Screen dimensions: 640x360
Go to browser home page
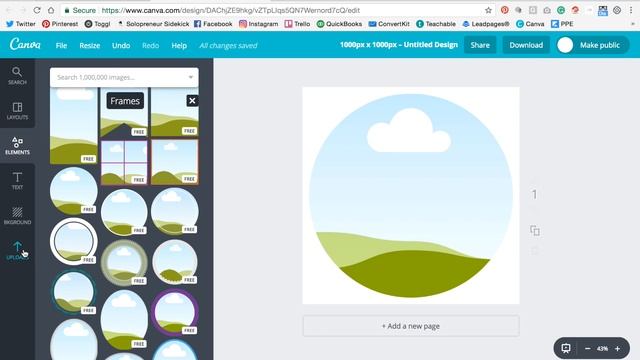tap(51, 10)
